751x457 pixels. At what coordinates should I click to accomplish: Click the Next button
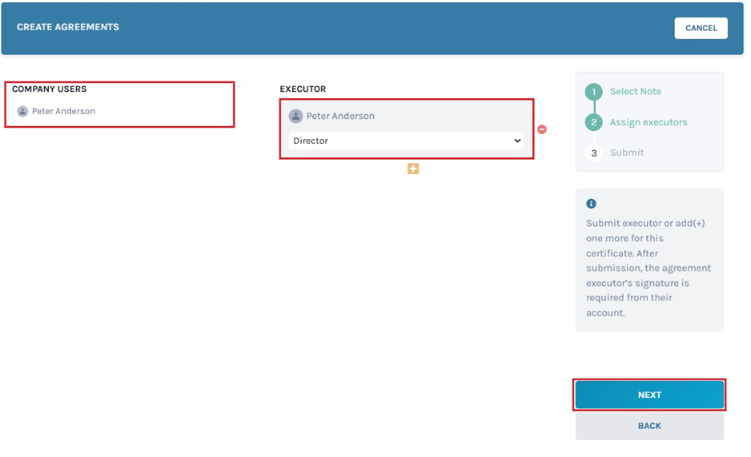(x=649, y=395)
